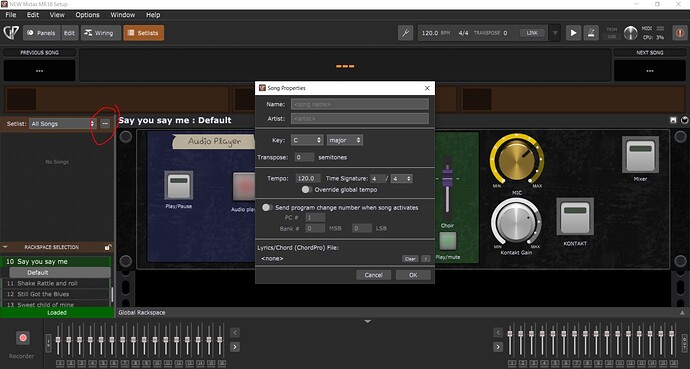
Task: Click the save rackspace disk icon
Action: pos(673,120)
